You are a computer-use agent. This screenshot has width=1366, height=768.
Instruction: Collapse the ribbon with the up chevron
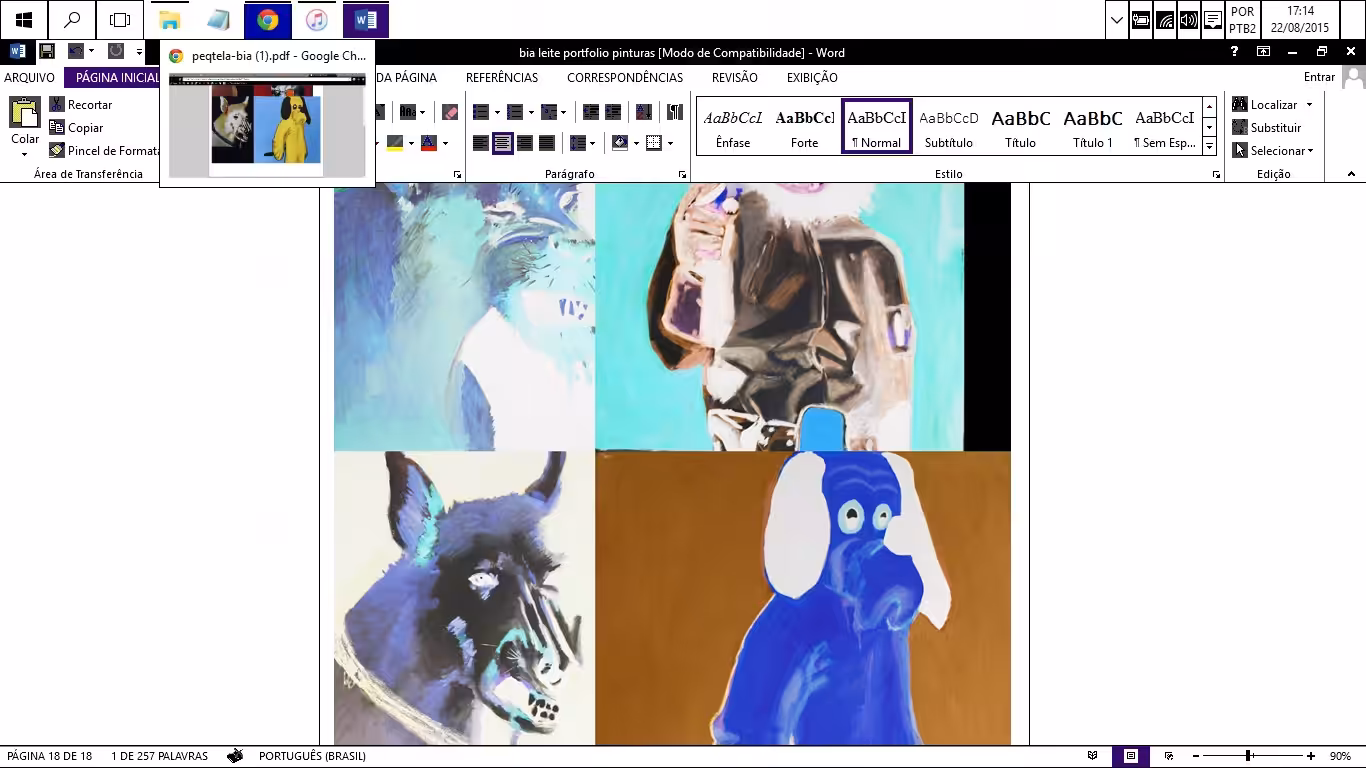(x=1351, y=174)
